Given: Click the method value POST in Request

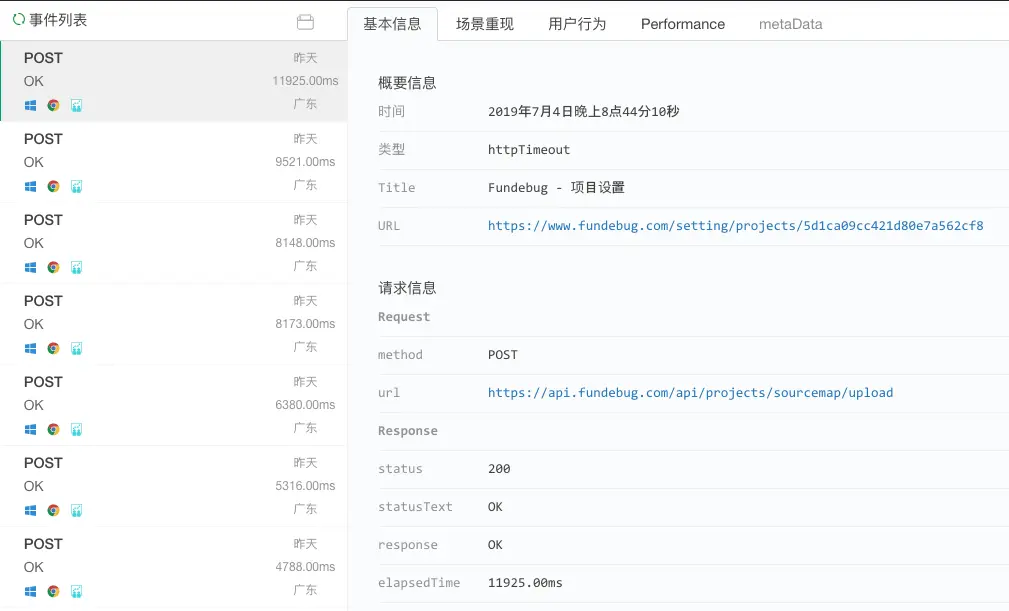Looking at the screenshot, I should 503,355.
